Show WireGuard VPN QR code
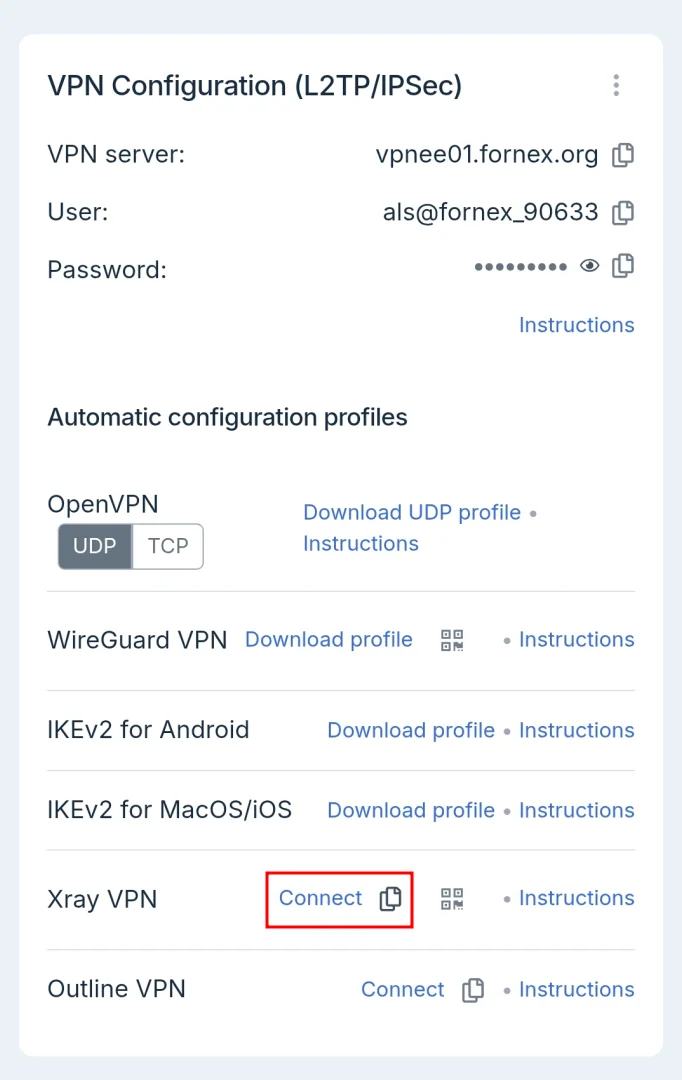Image resolution: width=682 pixels, height=1080 pixels. click(452, 640)
